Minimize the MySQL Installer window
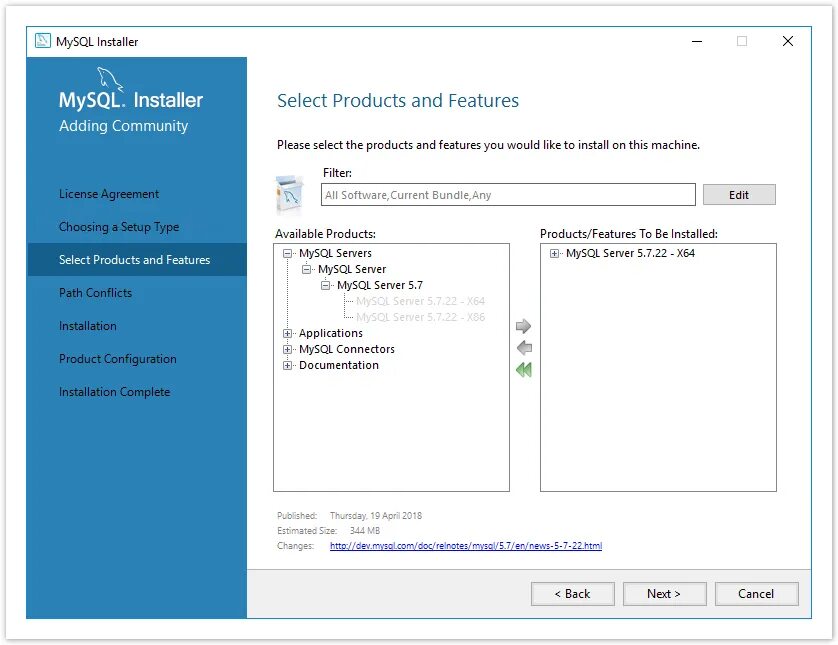838x645 pixels. pyautogui.click(x=697, y=41)
